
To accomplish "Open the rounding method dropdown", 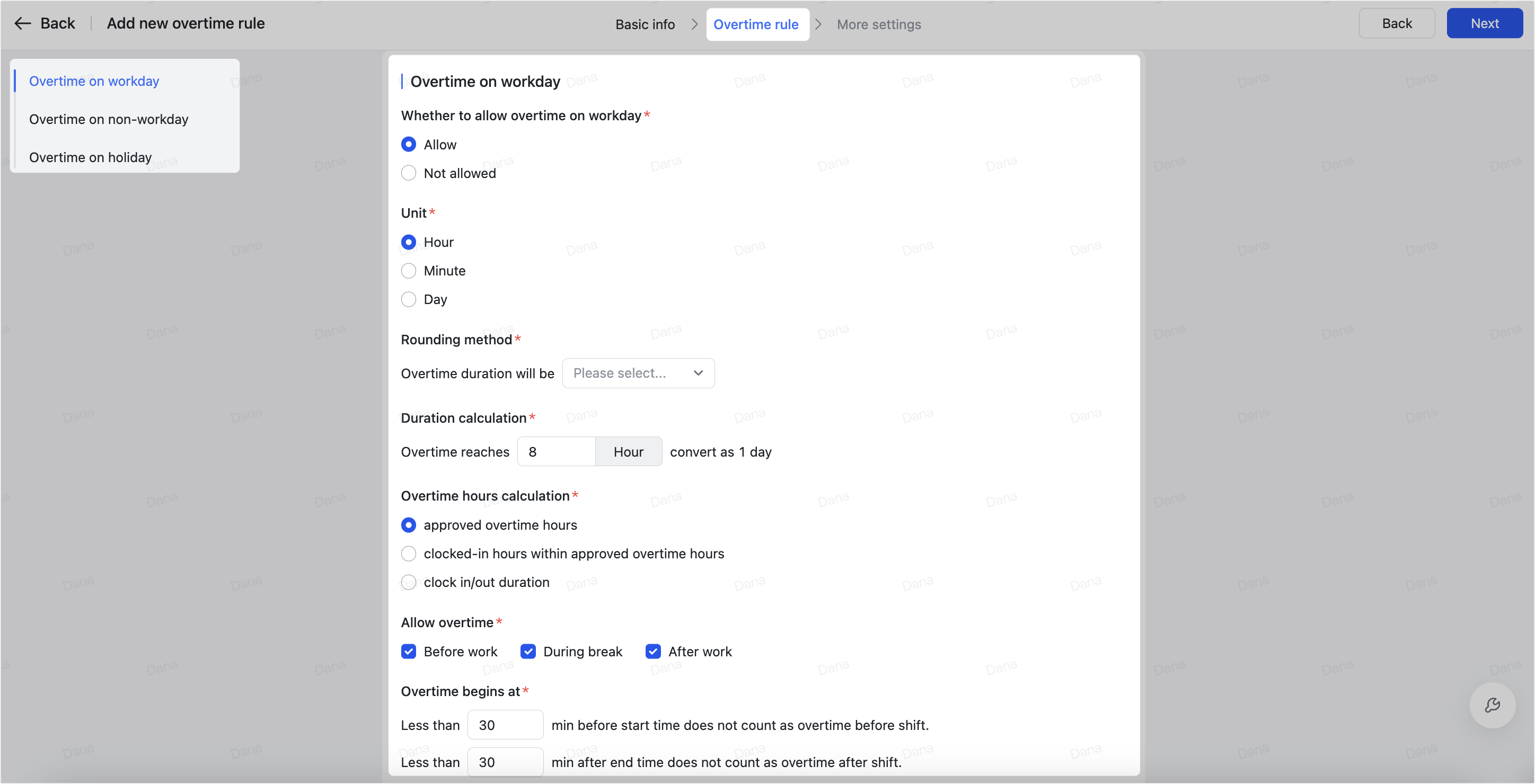I will point(638,373).
